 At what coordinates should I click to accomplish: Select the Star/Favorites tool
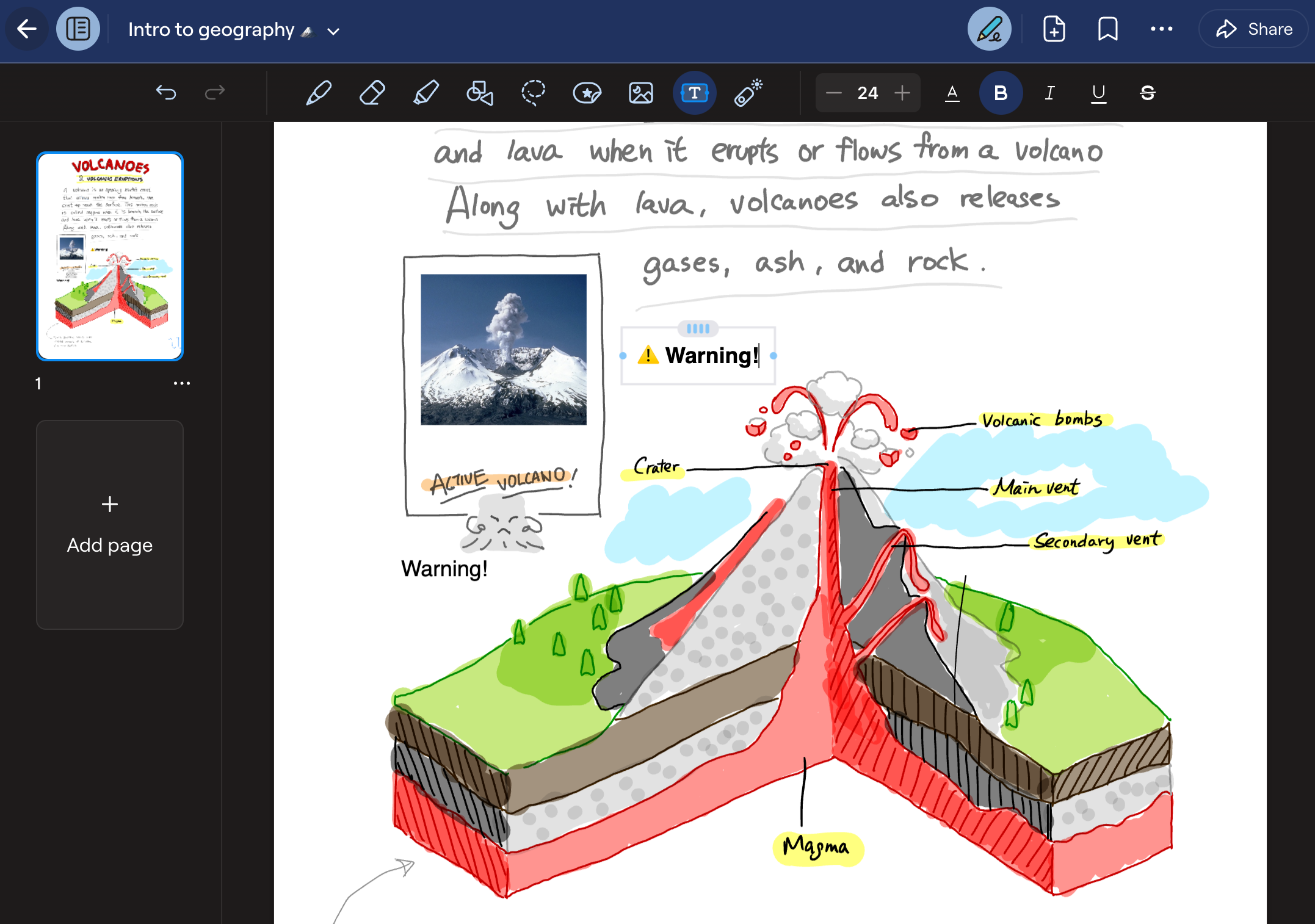click(x=587, y=93)
